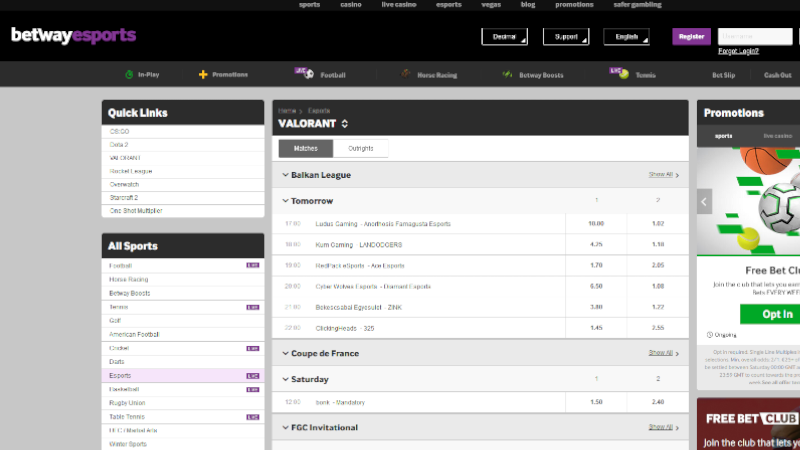
Task: Click the Live badge beside Cricket
Action: (253, 348)
